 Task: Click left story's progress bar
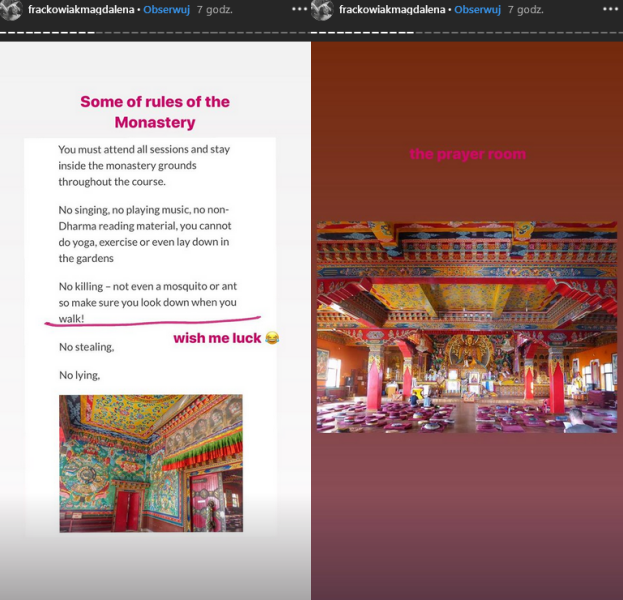[155, 33]
